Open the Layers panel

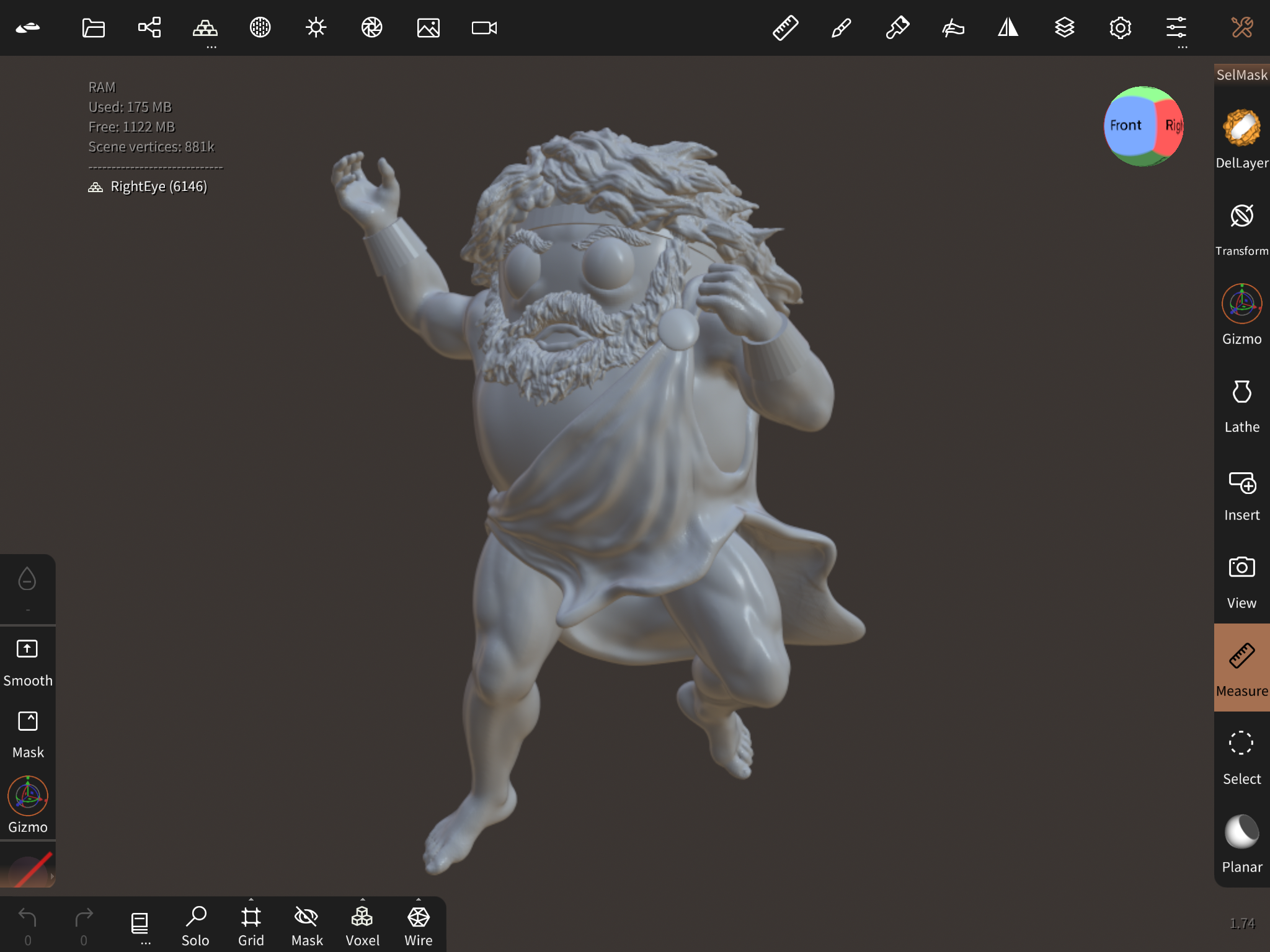[x=1065, y=28]
